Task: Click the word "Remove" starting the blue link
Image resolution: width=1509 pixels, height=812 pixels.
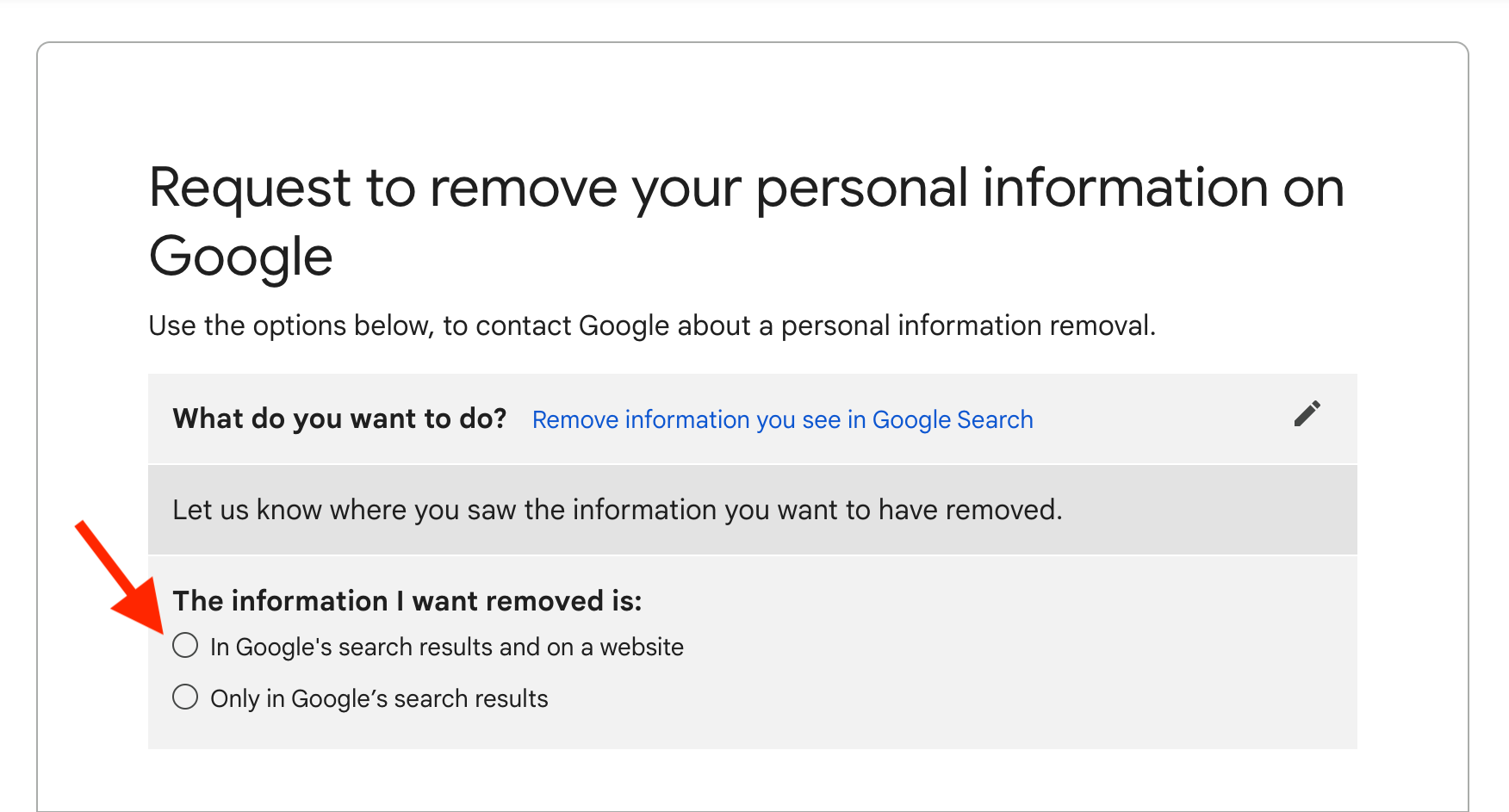Action: click(575, 420)
